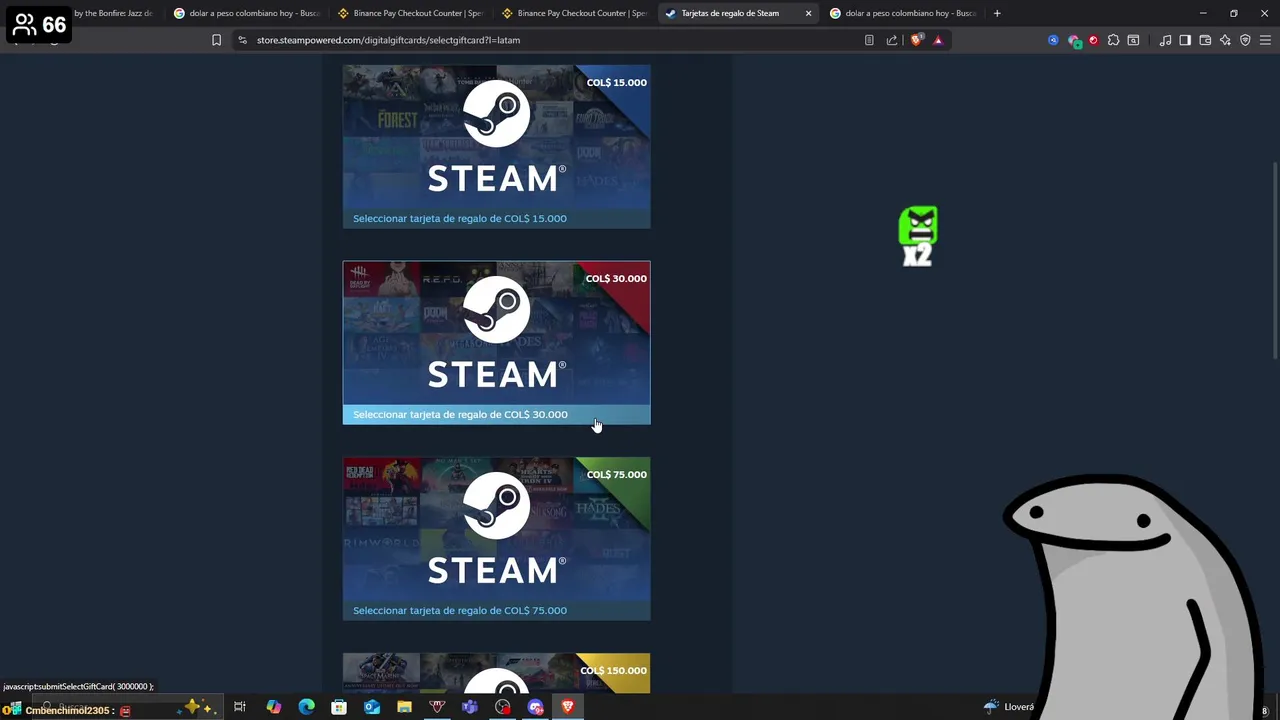Click the viewer count 66 overlay
This screenshot has width=1280, height=720.
(40, 25)
